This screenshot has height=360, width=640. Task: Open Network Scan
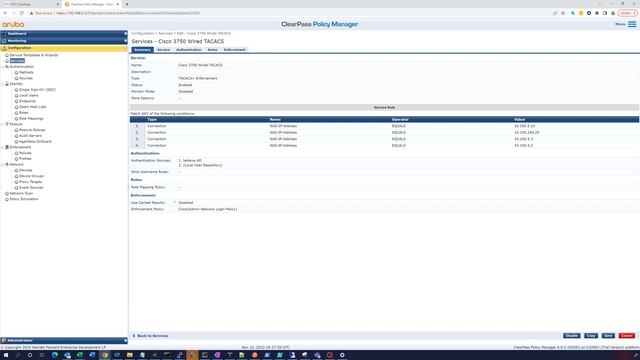tap(21, 193)
